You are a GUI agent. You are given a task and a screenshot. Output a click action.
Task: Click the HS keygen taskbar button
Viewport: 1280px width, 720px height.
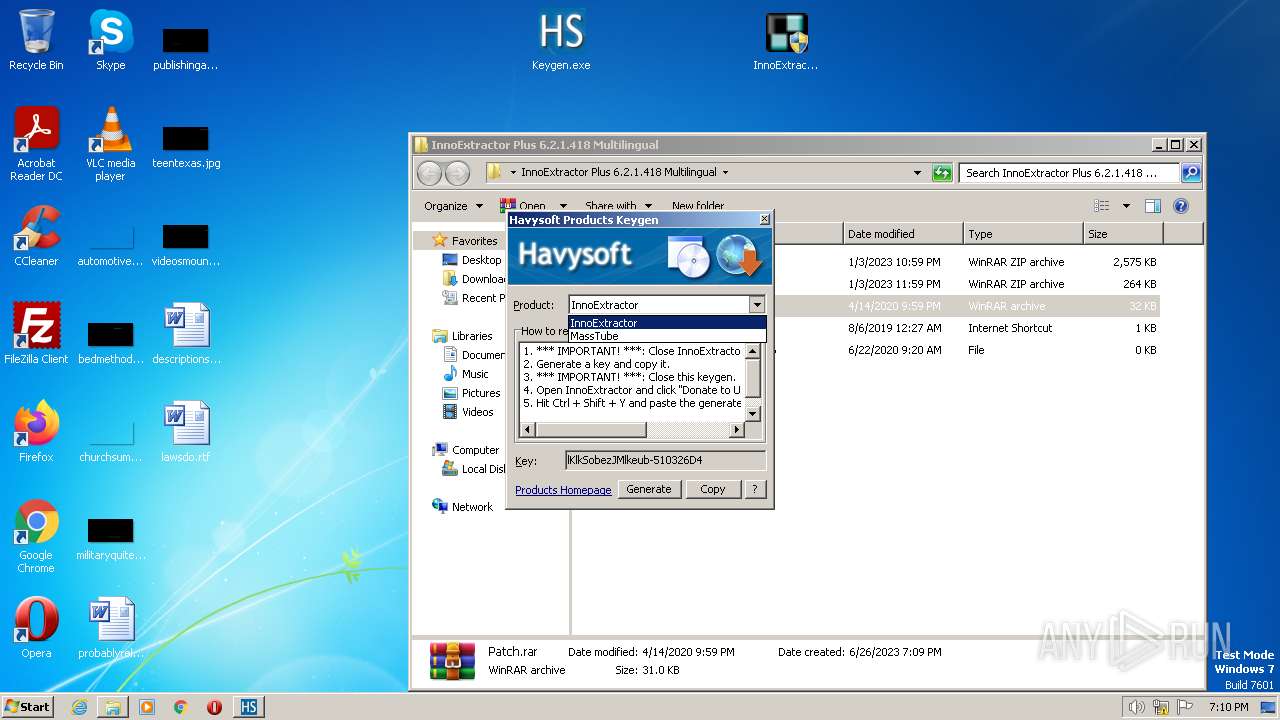pos(249,707)
